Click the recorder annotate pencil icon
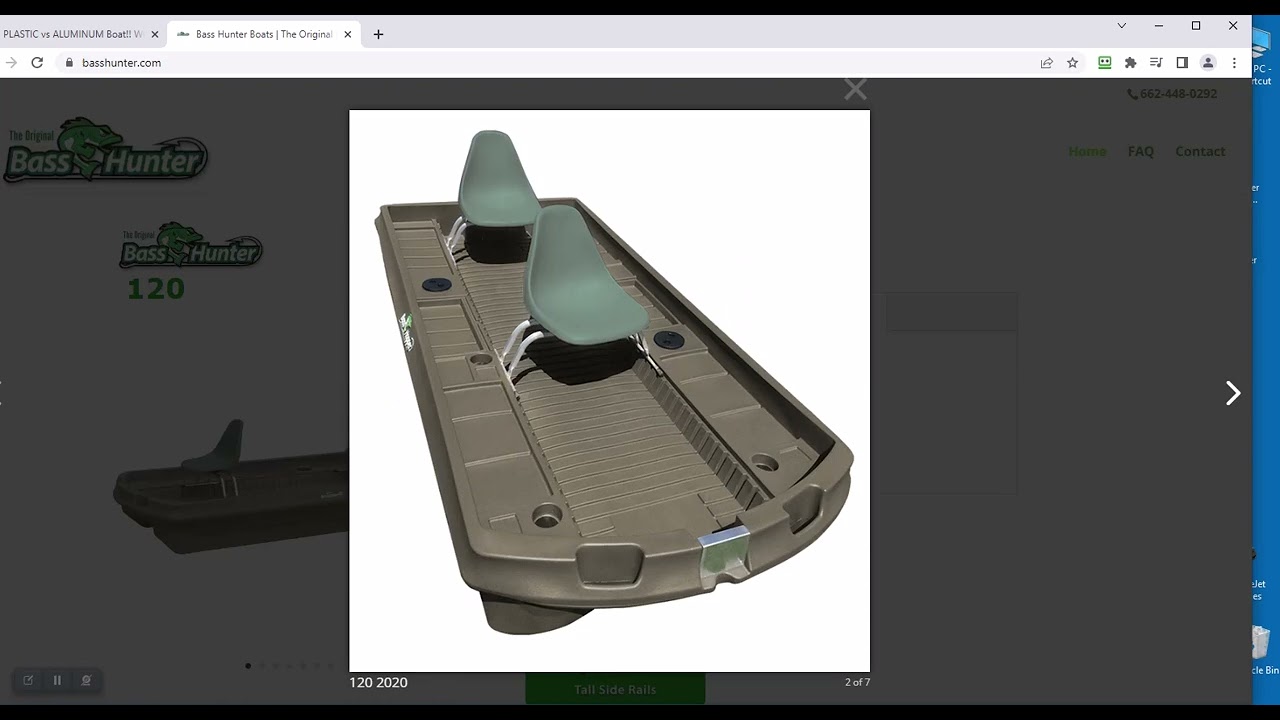Image resolution: width=1280 pixels, height=720 pixels. coord(28,680)
